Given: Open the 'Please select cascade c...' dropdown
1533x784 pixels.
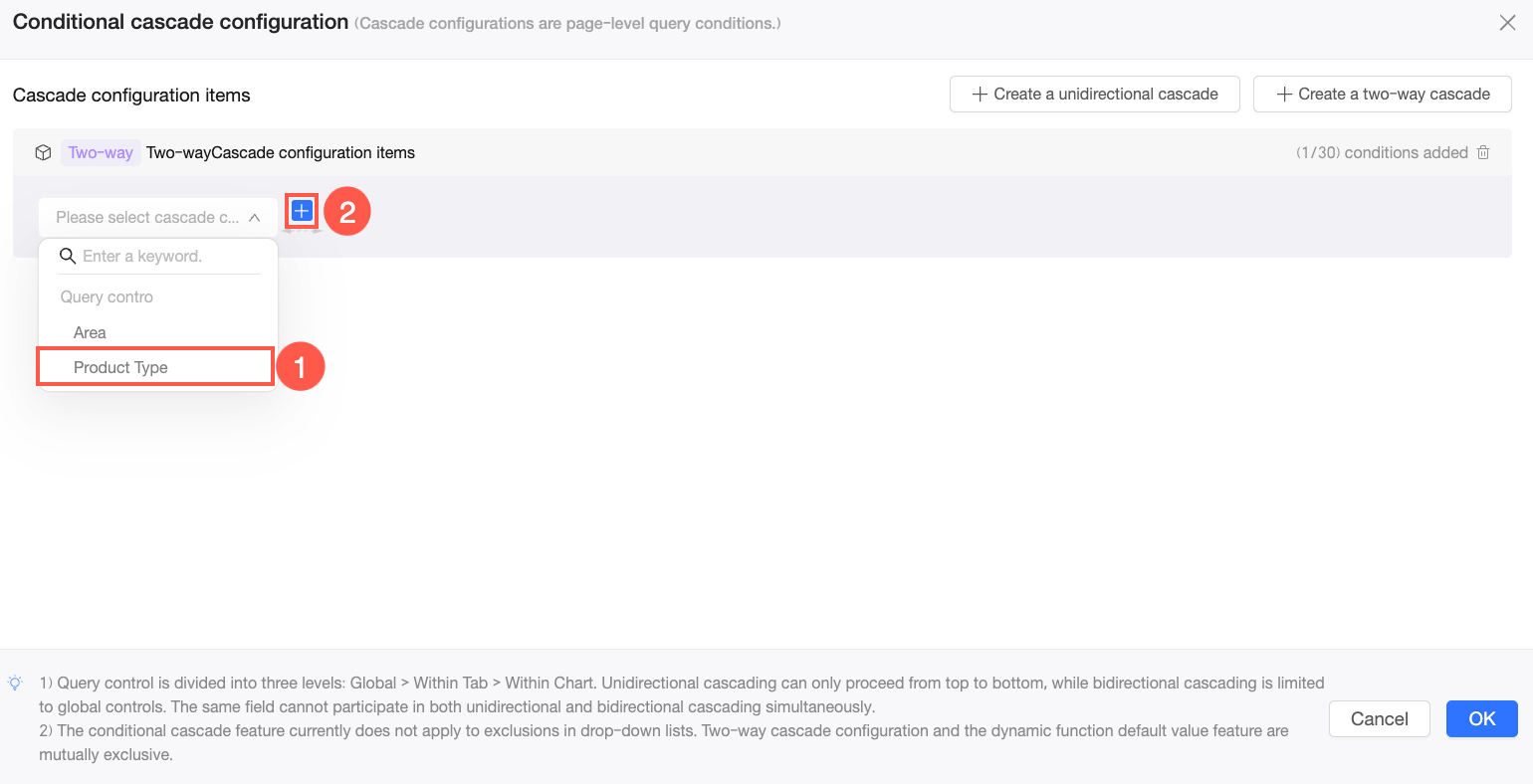Looking at the screenshot, I should click(x=157, y=217).
